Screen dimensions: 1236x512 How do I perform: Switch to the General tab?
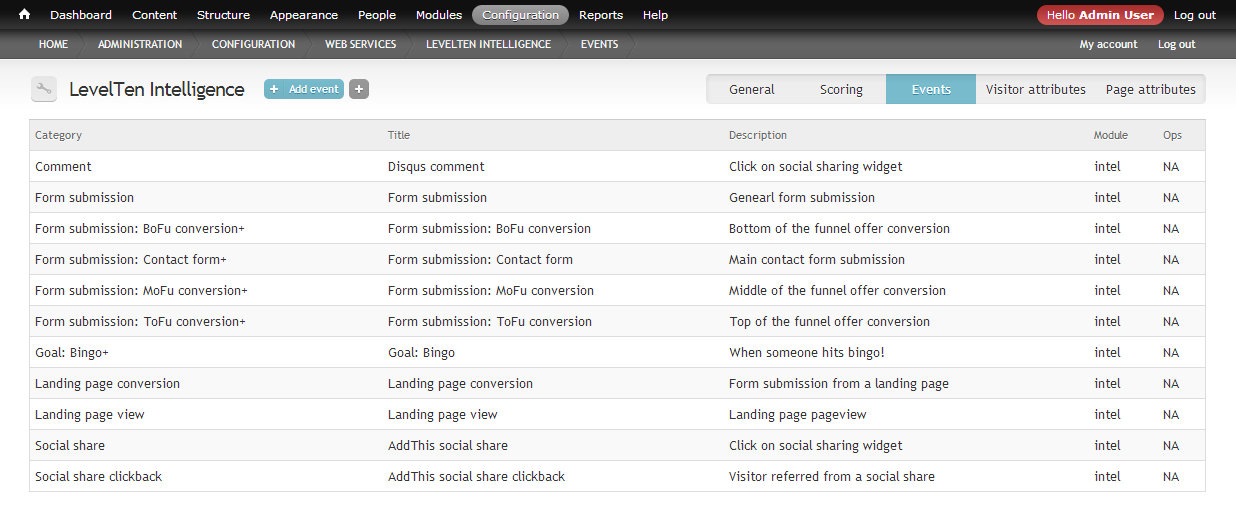click(x=752, y=89)
